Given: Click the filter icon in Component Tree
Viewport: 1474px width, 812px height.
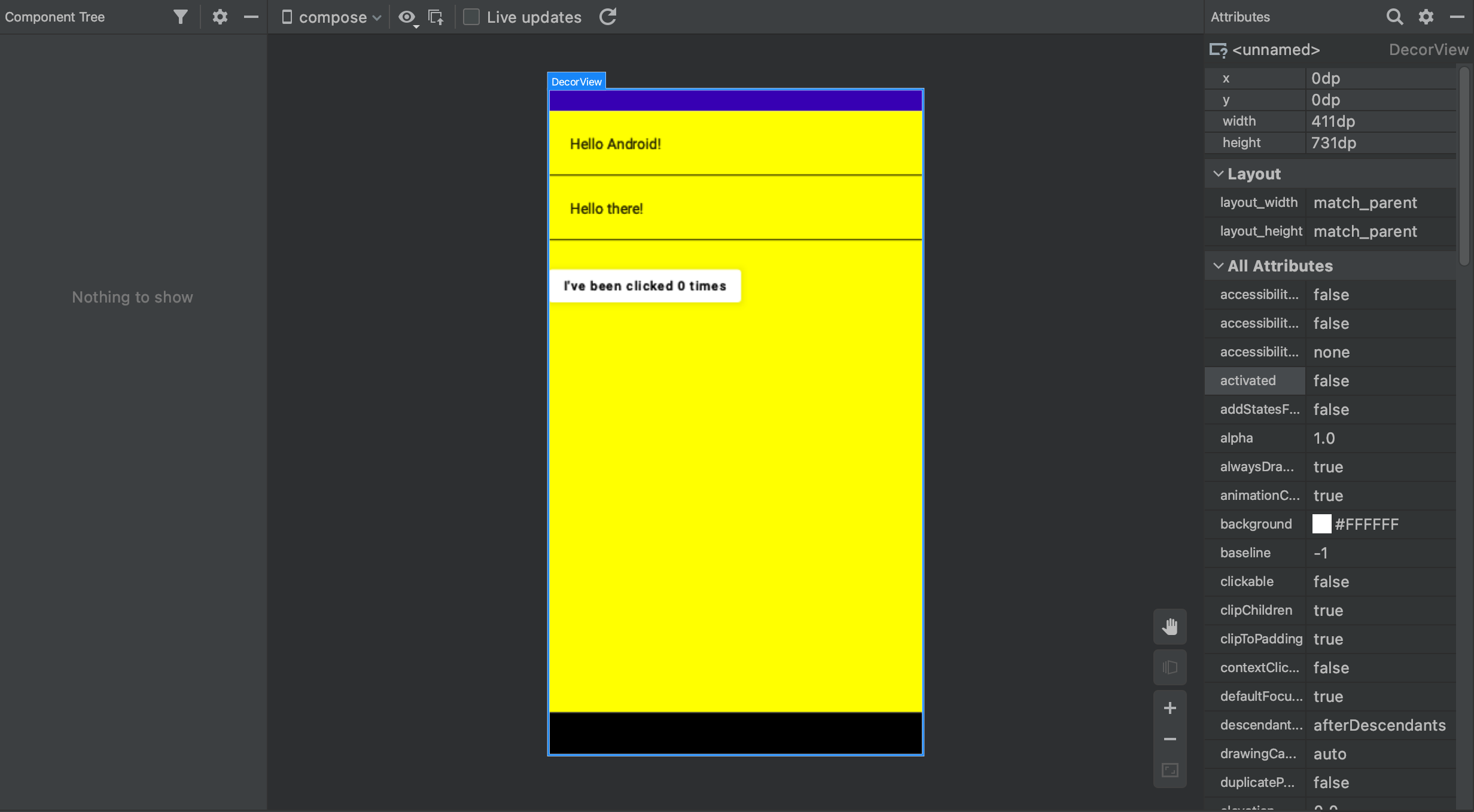Looking at the screenshot, I should tap(180, 17).
